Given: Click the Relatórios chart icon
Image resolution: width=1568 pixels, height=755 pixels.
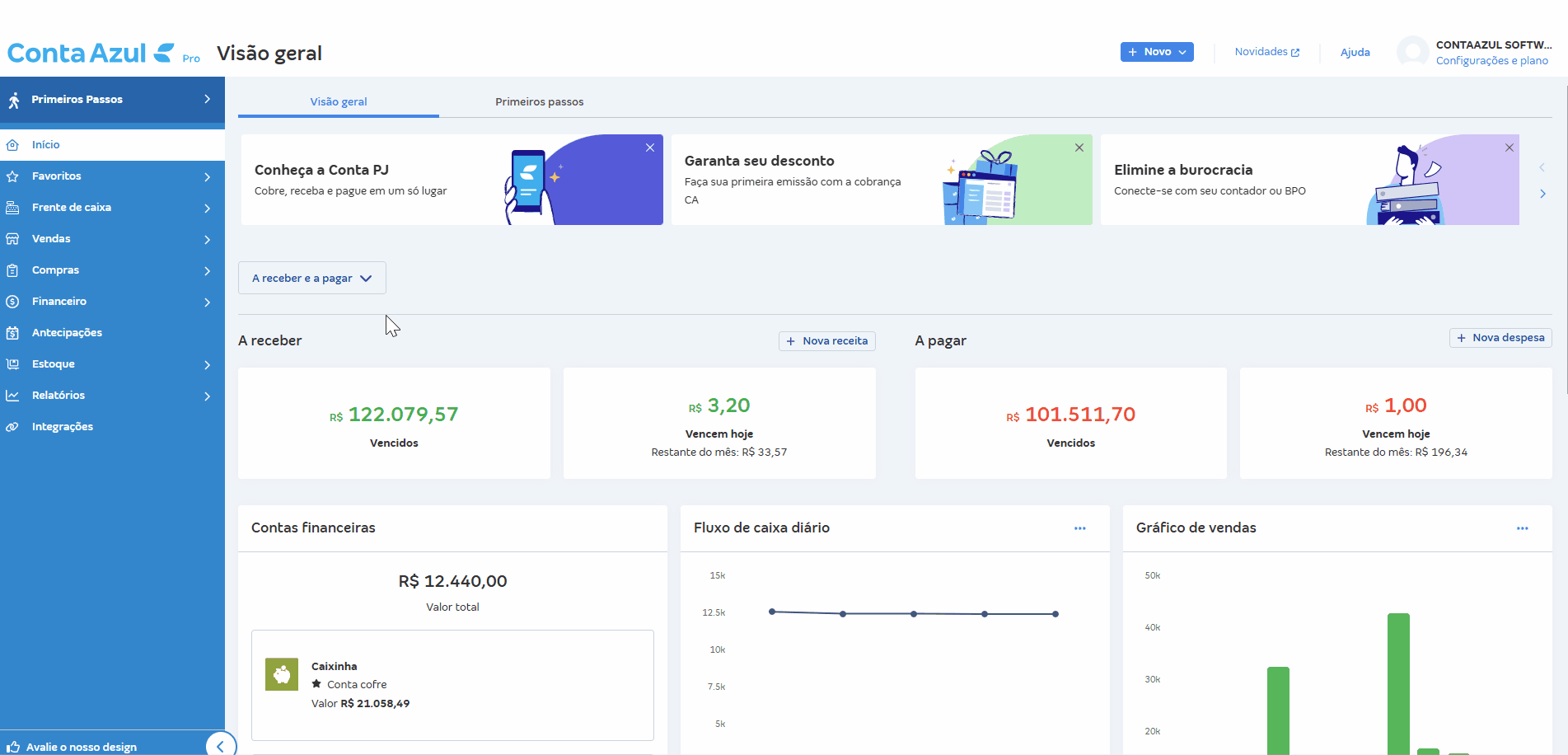Looking at the screenshot, I should click(12, 396).
